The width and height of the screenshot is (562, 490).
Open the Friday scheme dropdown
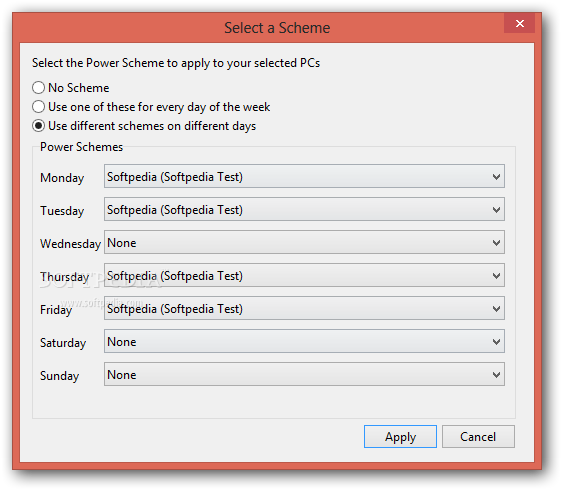tap(304, 308)
